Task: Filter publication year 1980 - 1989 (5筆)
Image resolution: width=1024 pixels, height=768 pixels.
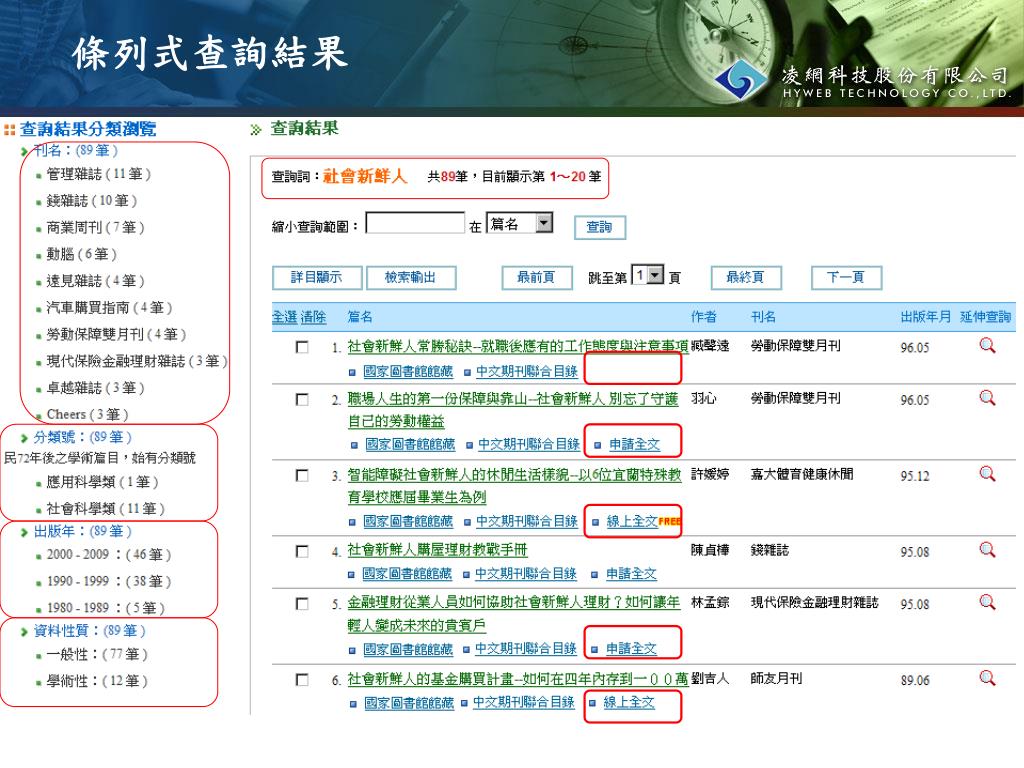Action: 105,607
